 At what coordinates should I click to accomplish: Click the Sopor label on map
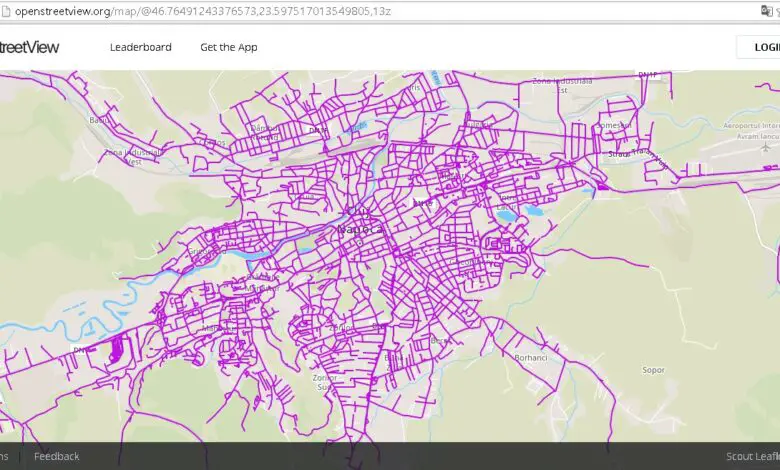point(653,370)
